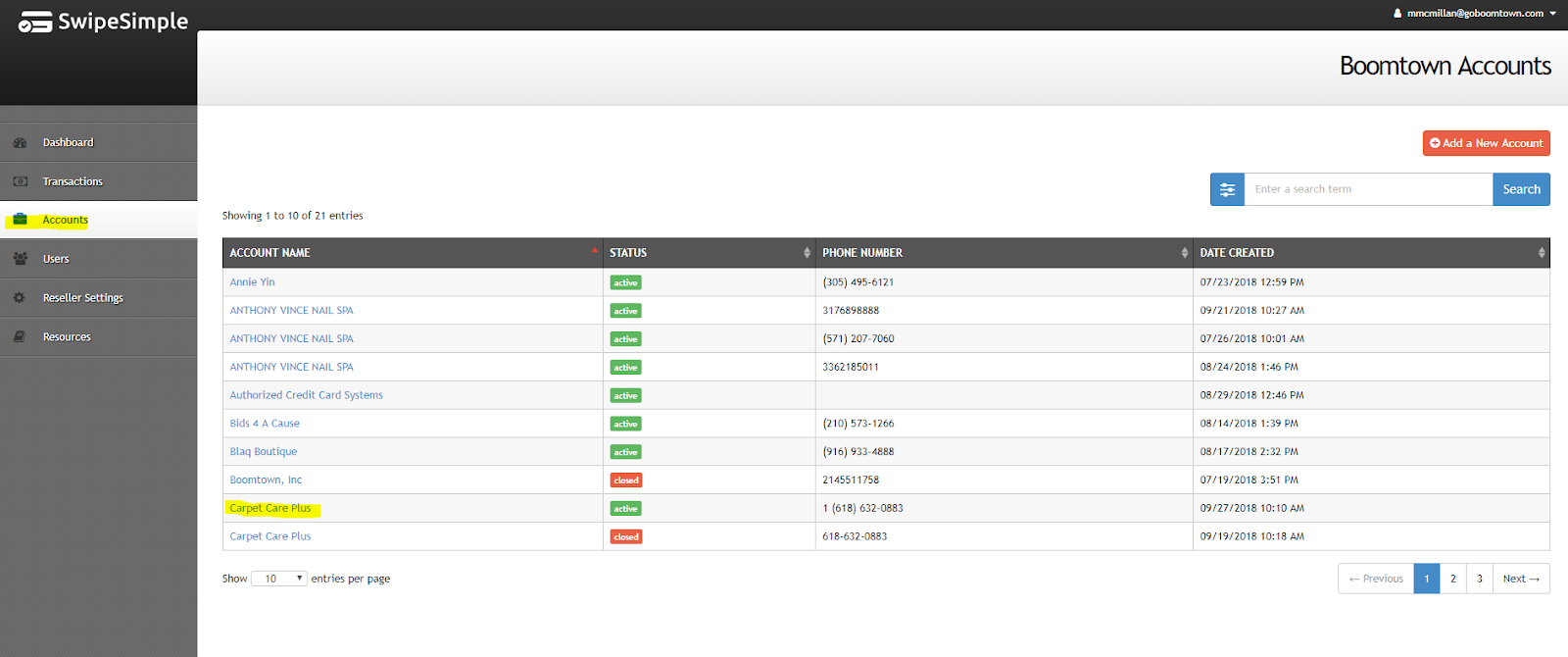The height and width of the screenshot is (657, 1568).
Task: Sort table by Phone Number column arrows
Action: tap(1184, 253)
